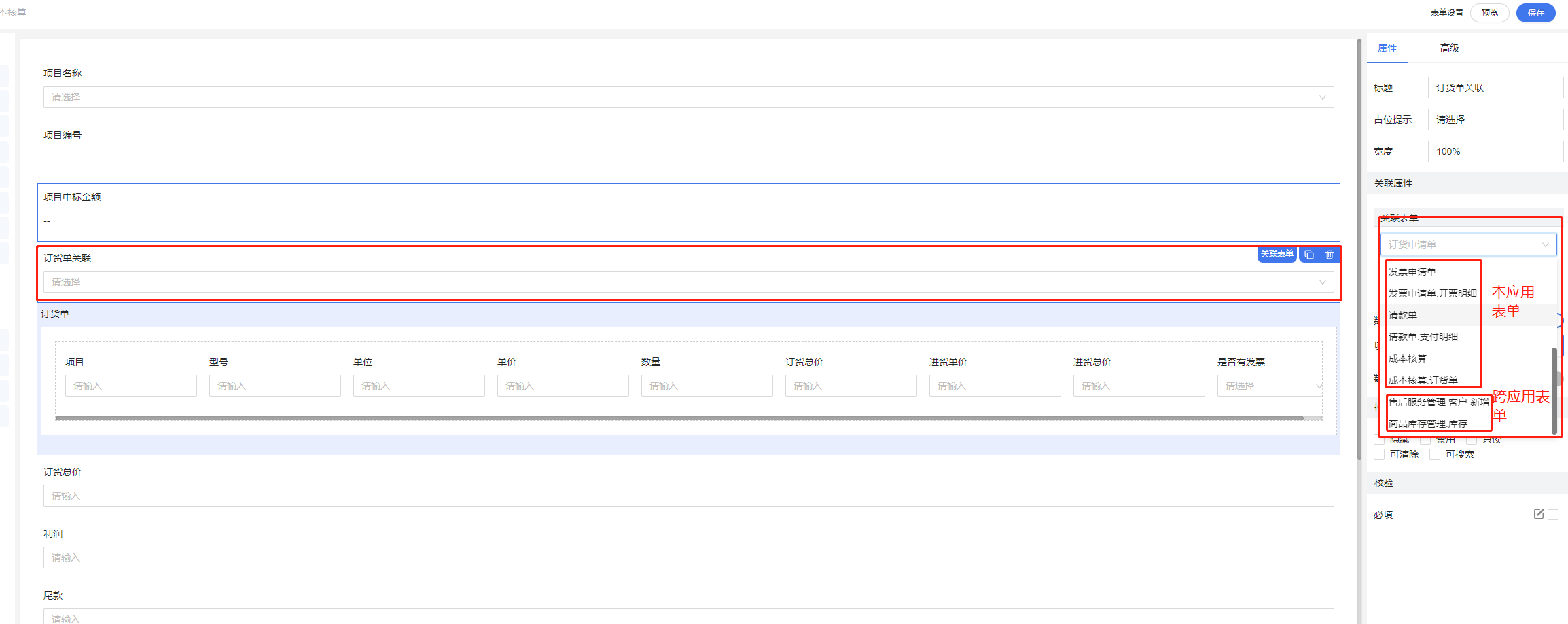This screenshot has width=1568, height=624.
Task: Open the edit icon next to 必填
Action: point(1539,514)
